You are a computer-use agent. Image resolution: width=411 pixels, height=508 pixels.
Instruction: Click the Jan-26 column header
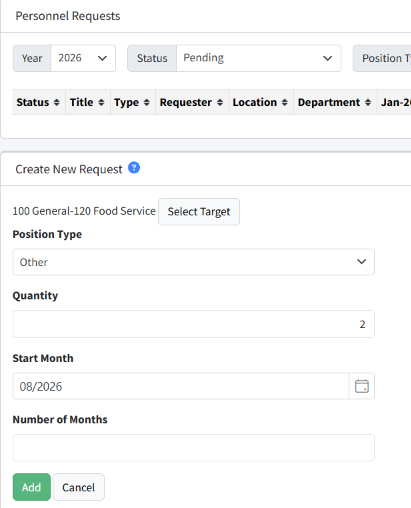[x=396, y=102]
